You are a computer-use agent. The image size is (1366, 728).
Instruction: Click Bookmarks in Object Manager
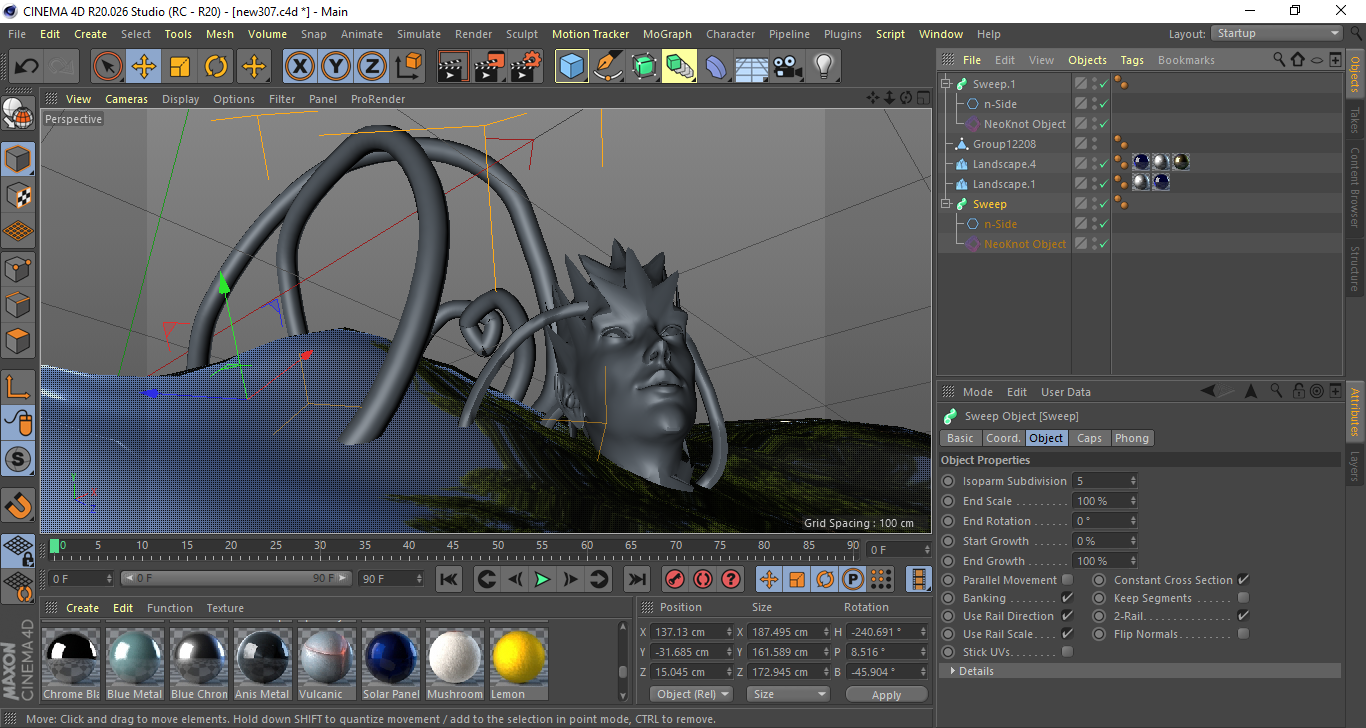(x=1186, y=60)
